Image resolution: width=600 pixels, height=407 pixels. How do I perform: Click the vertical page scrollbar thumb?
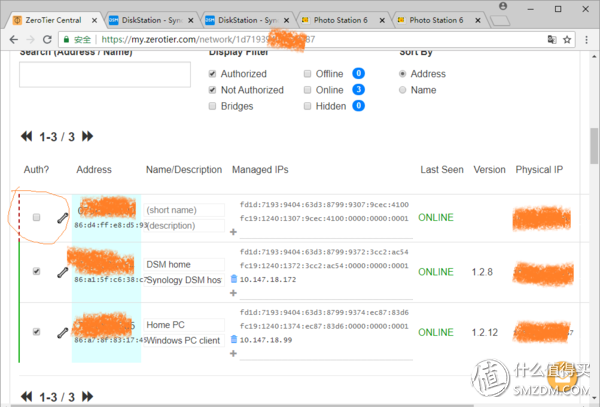594,146
